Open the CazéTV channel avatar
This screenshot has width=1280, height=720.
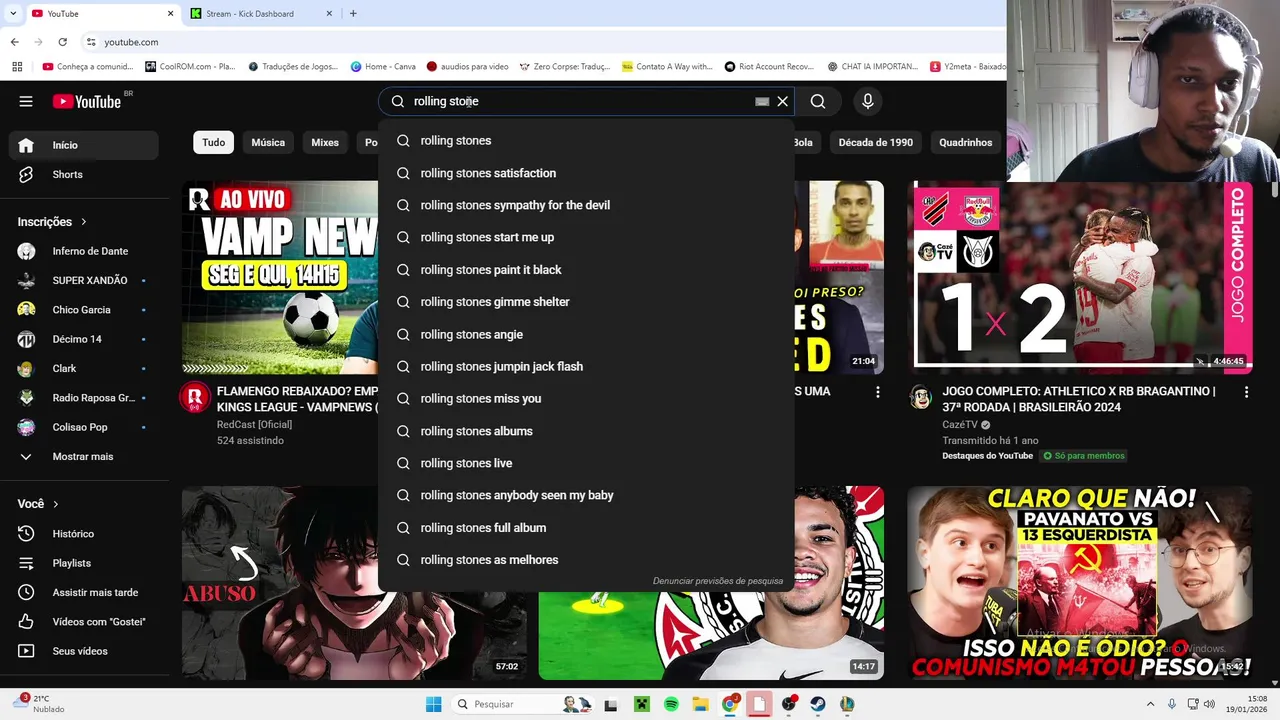[x=921, y=398]
